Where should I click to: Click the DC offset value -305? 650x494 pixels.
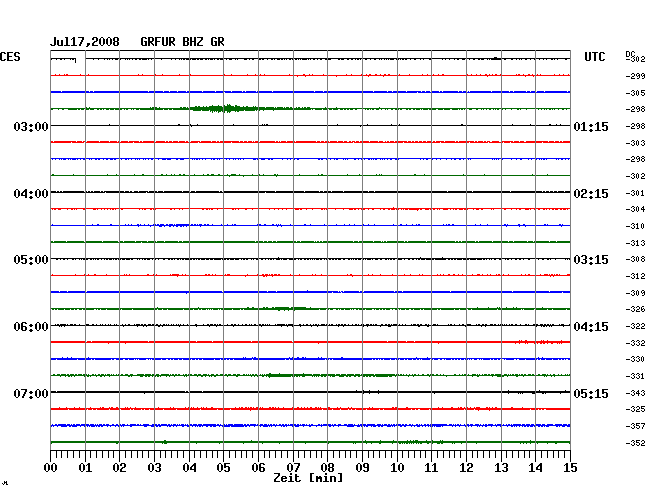tap(635, 93)
